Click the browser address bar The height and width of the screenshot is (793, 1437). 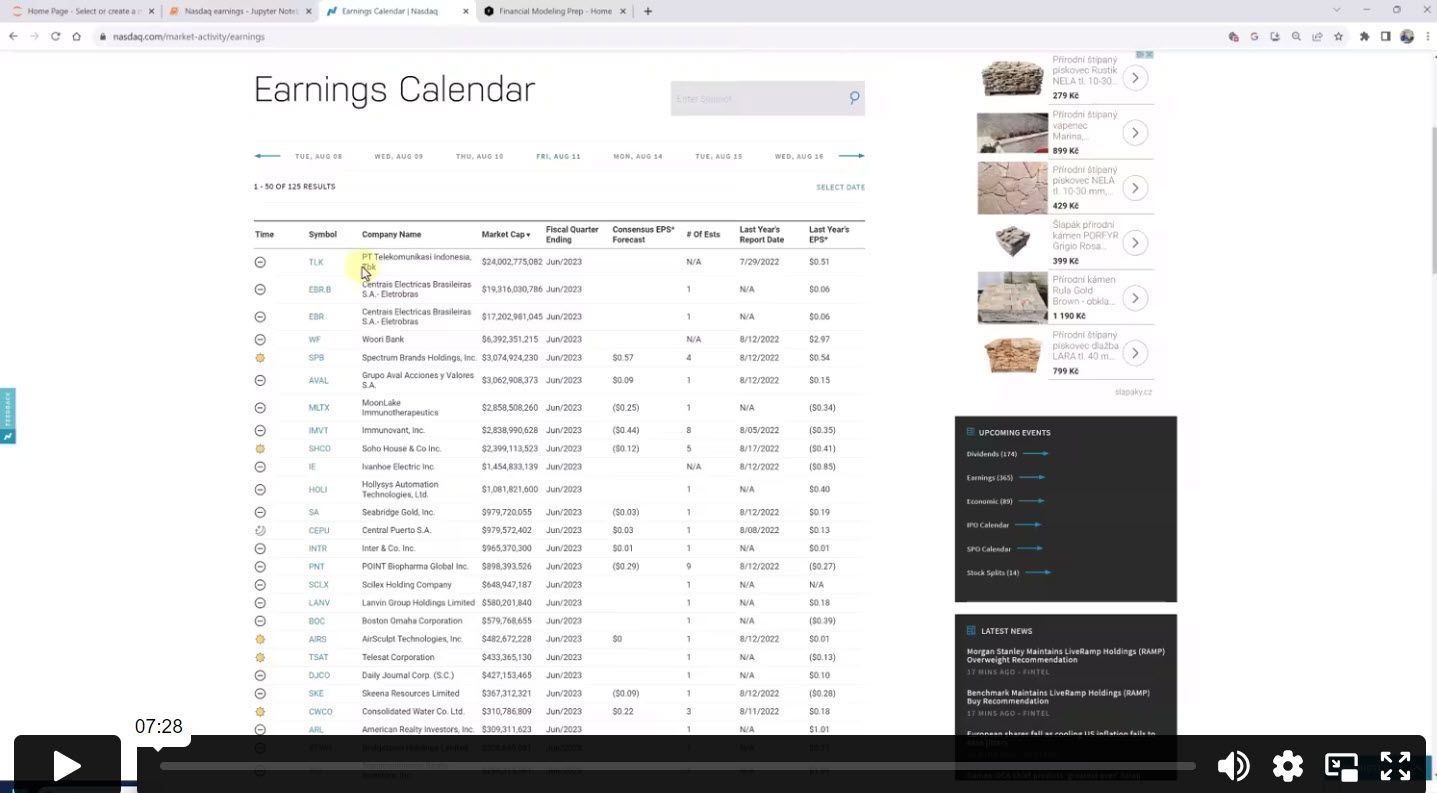pyautogui.click(x=660, y=36)
